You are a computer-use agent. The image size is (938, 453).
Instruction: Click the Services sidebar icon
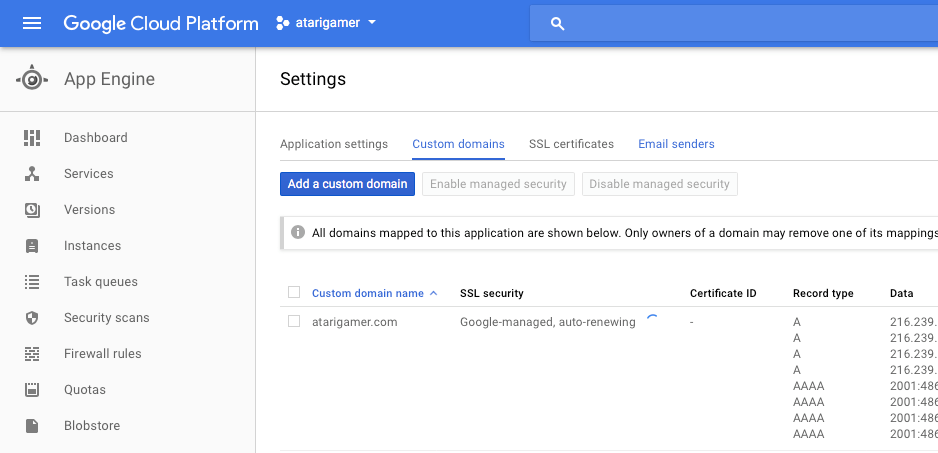[x=32, y=174]
